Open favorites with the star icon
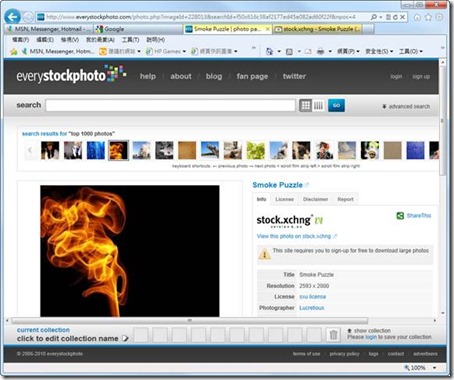The height and width of the screenshot is (380, 454). pyautogui.click(x=428, y=17)
